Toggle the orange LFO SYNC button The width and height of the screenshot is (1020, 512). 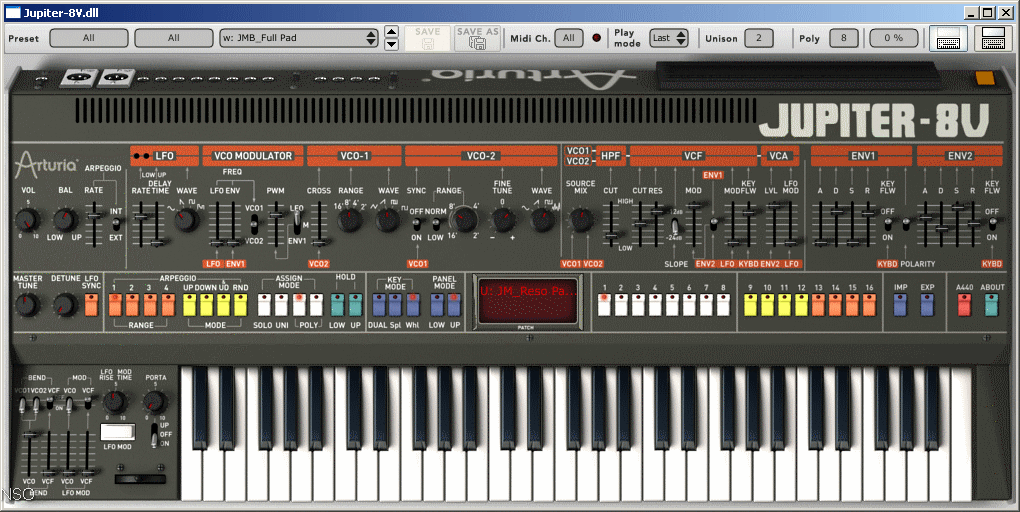coord(92,305)
